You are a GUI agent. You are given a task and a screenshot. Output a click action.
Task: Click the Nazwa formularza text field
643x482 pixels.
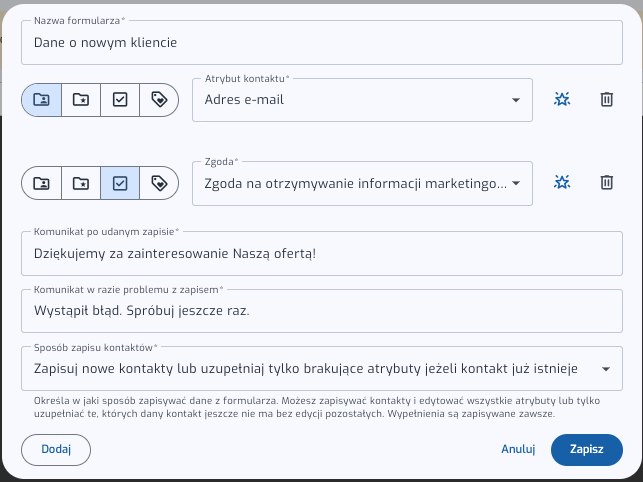click(x=320, y=43)
